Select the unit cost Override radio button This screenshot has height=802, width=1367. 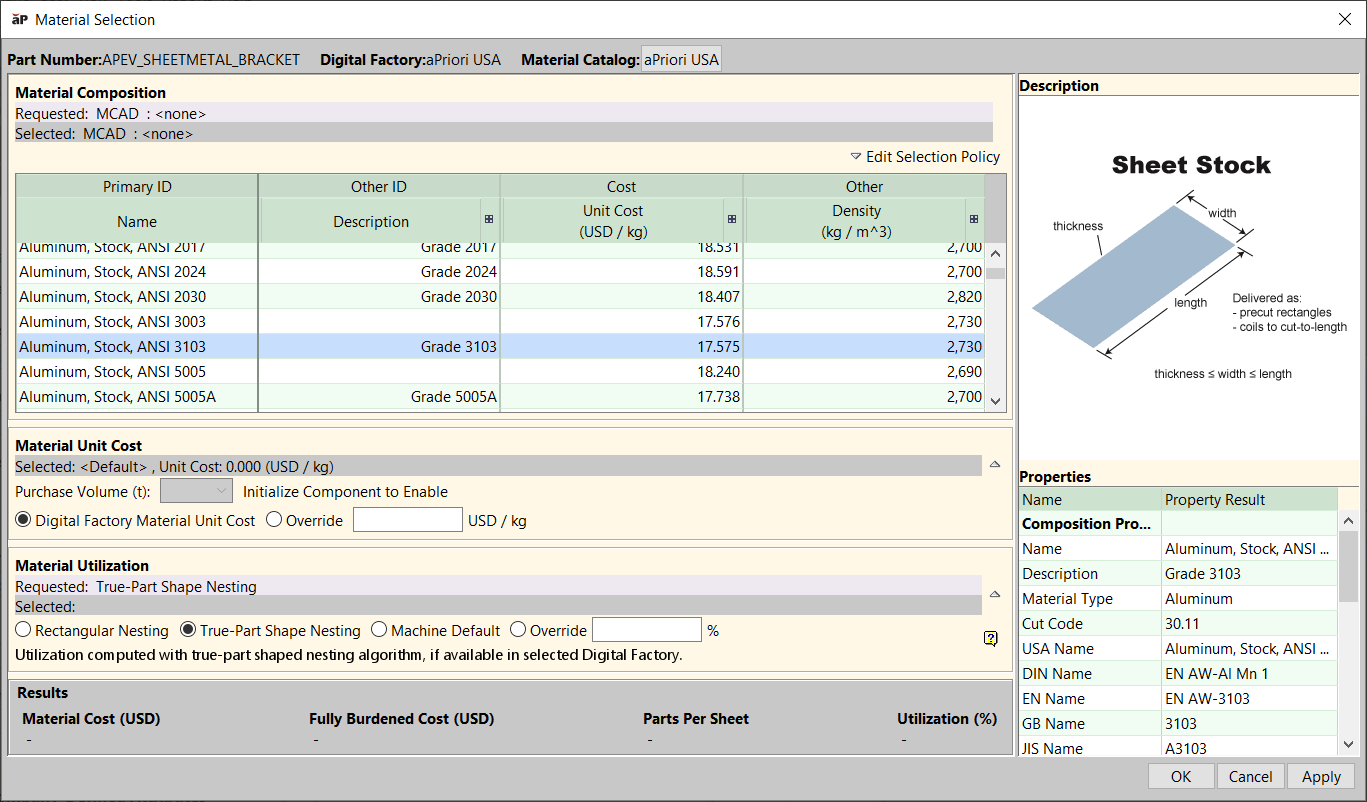274,521
